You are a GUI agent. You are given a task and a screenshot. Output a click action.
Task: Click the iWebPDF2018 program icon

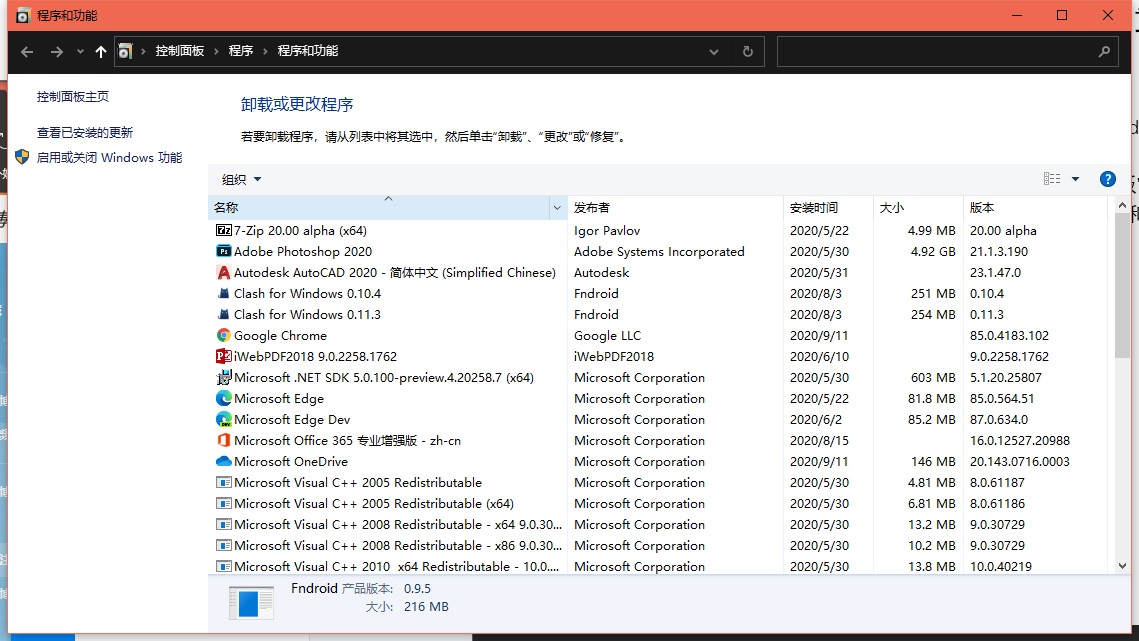coord(224,357)
